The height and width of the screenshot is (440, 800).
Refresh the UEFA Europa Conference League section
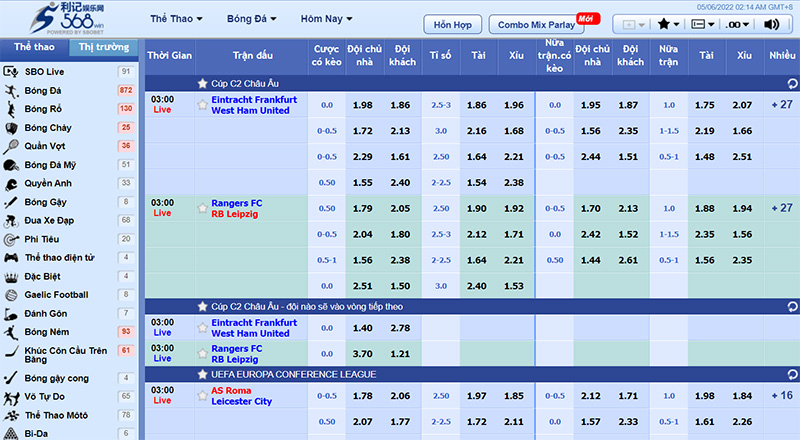pos(792,375)
